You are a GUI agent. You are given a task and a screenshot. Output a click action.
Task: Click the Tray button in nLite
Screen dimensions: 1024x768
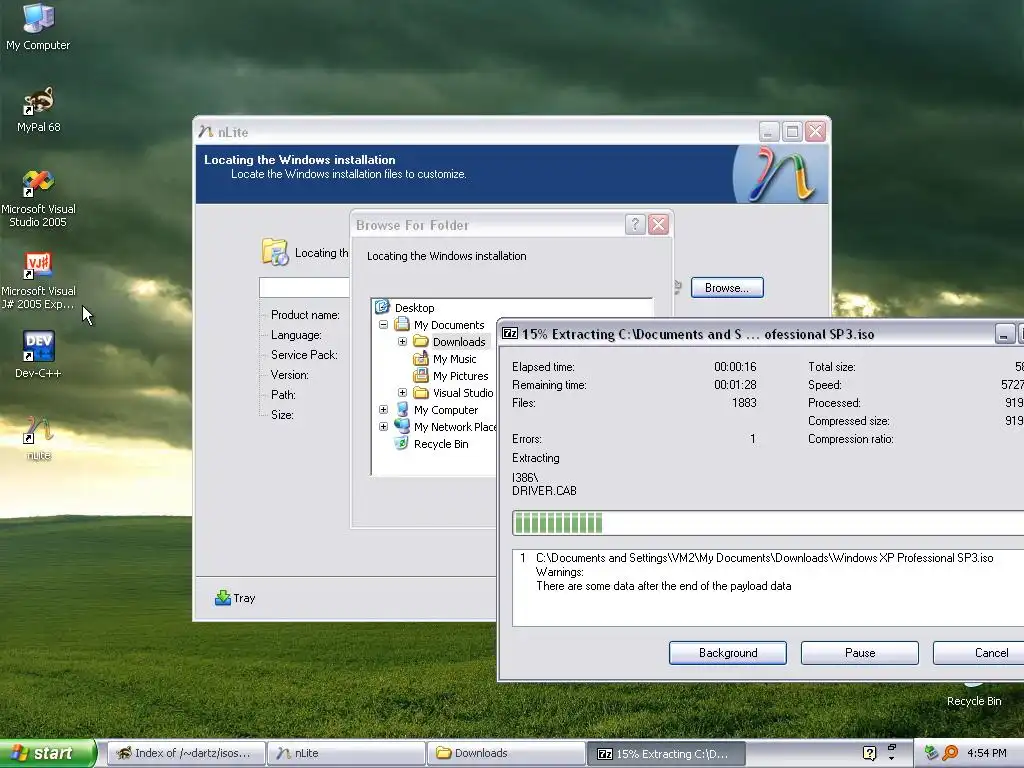click(x=235, y=598)
